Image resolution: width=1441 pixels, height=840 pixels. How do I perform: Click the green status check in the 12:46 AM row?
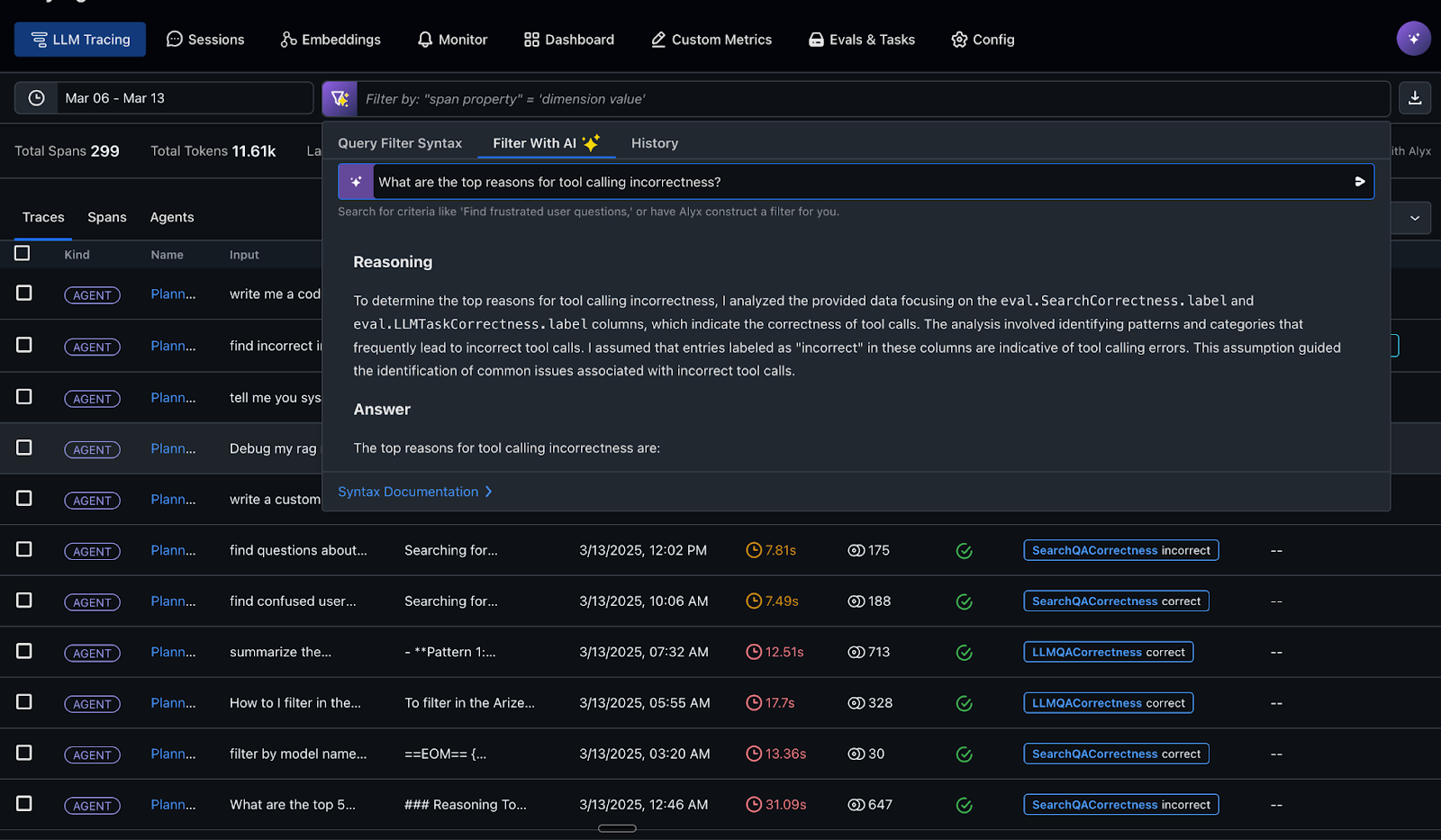click(x=964, y=805)
